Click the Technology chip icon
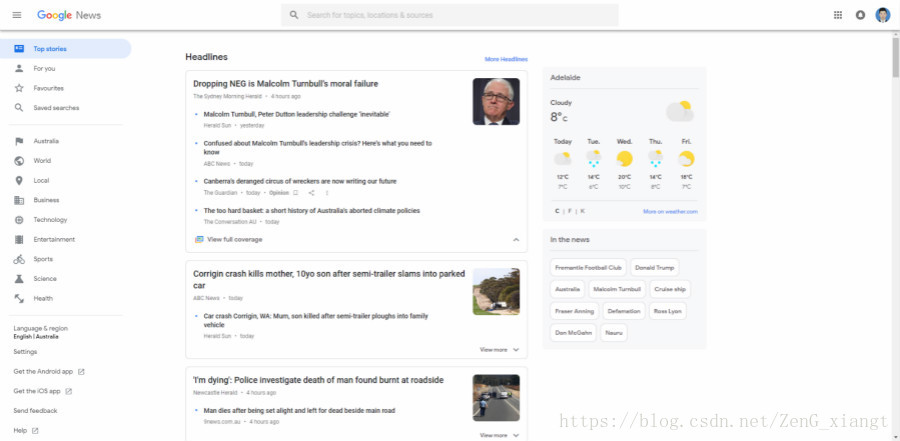 coord(19,219)
